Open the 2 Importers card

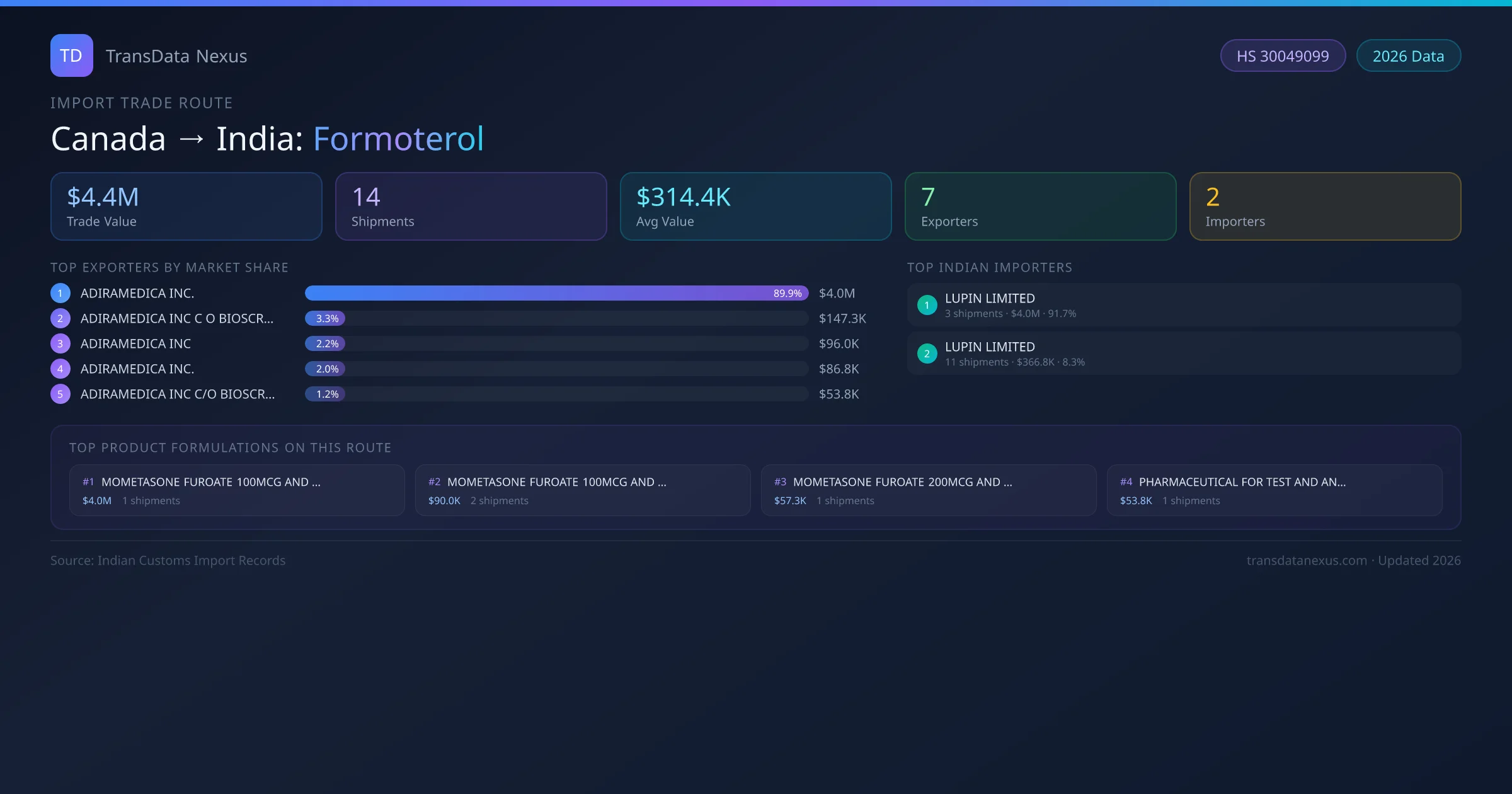pos(1325,206)
